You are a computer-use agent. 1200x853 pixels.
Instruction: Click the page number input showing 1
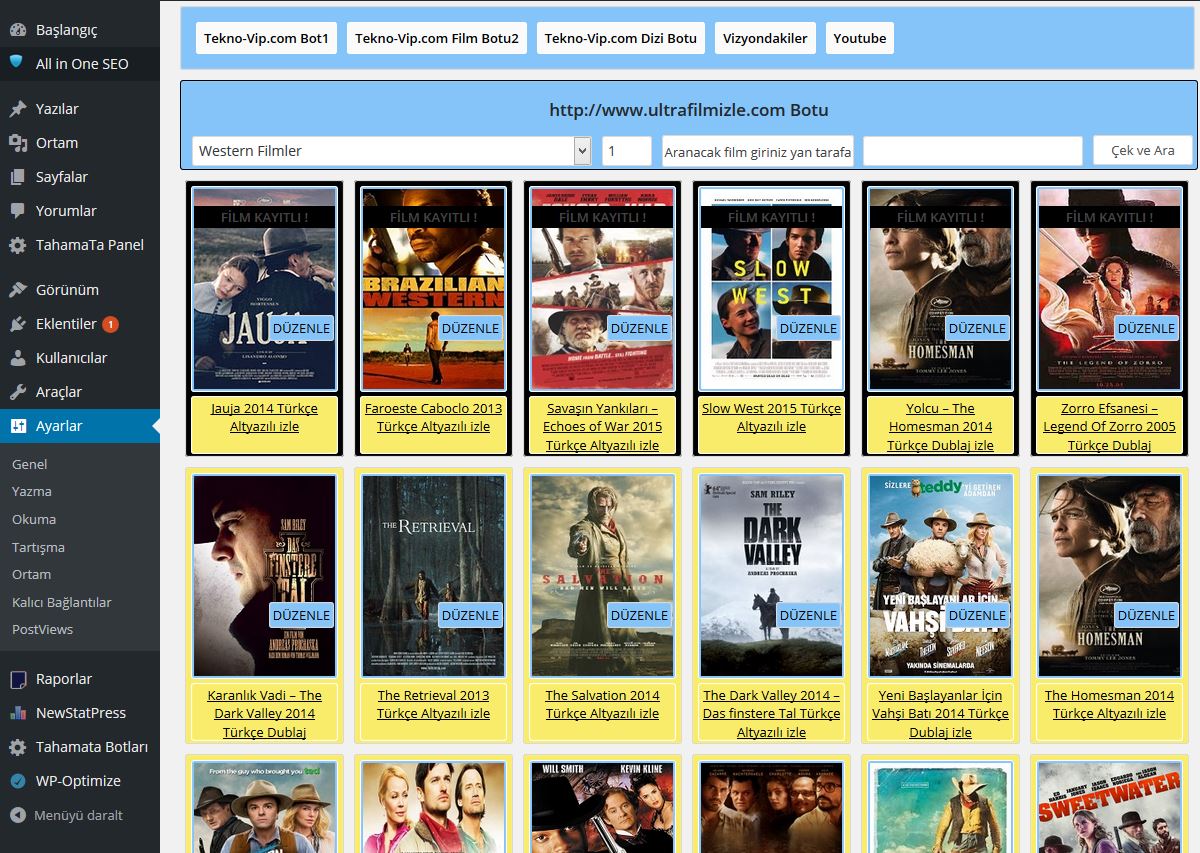(626, 150)
